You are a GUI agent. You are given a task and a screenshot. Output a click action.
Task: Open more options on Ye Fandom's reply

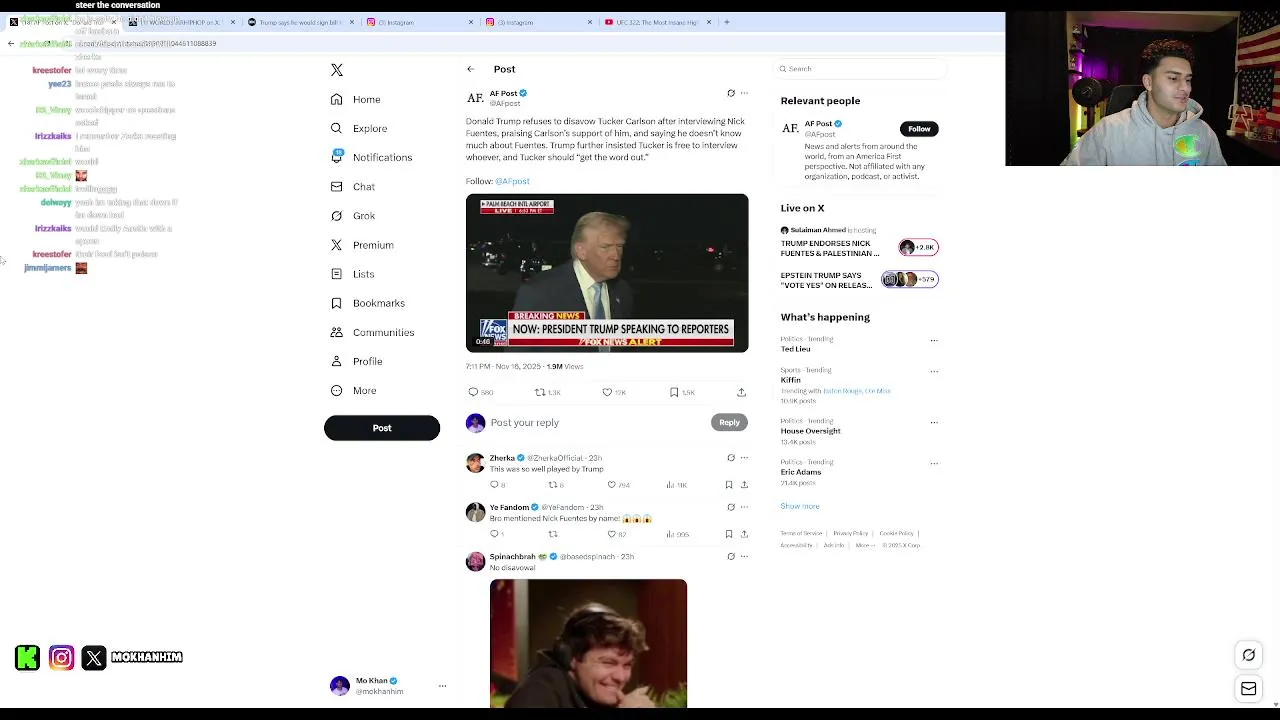tap(744, 507)
